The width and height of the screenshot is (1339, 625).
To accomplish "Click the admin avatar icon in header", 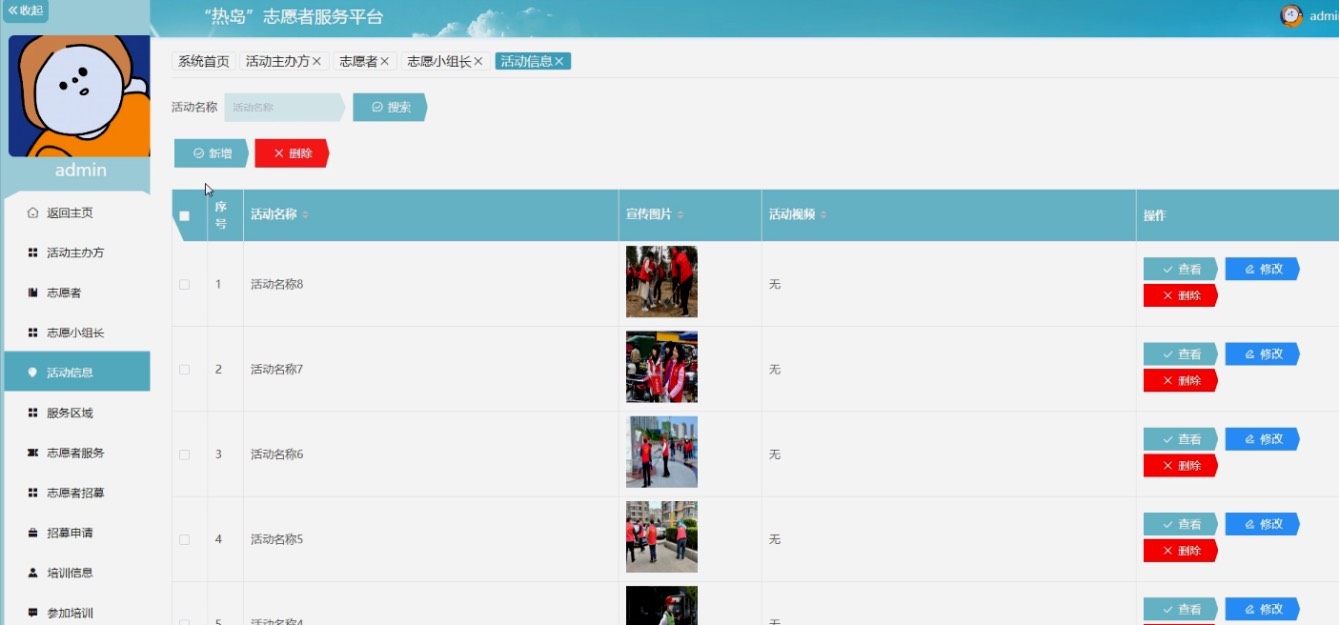I will coord(1292,16).
